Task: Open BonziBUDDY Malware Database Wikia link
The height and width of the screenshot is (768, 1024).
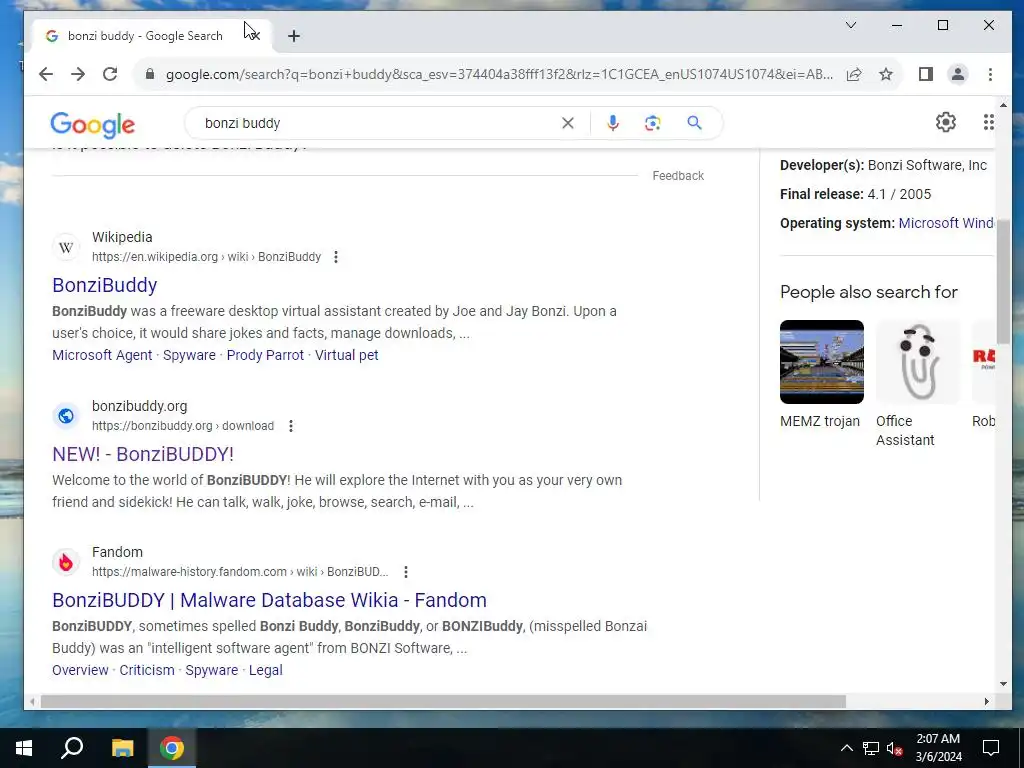Action: pos(269,600)
